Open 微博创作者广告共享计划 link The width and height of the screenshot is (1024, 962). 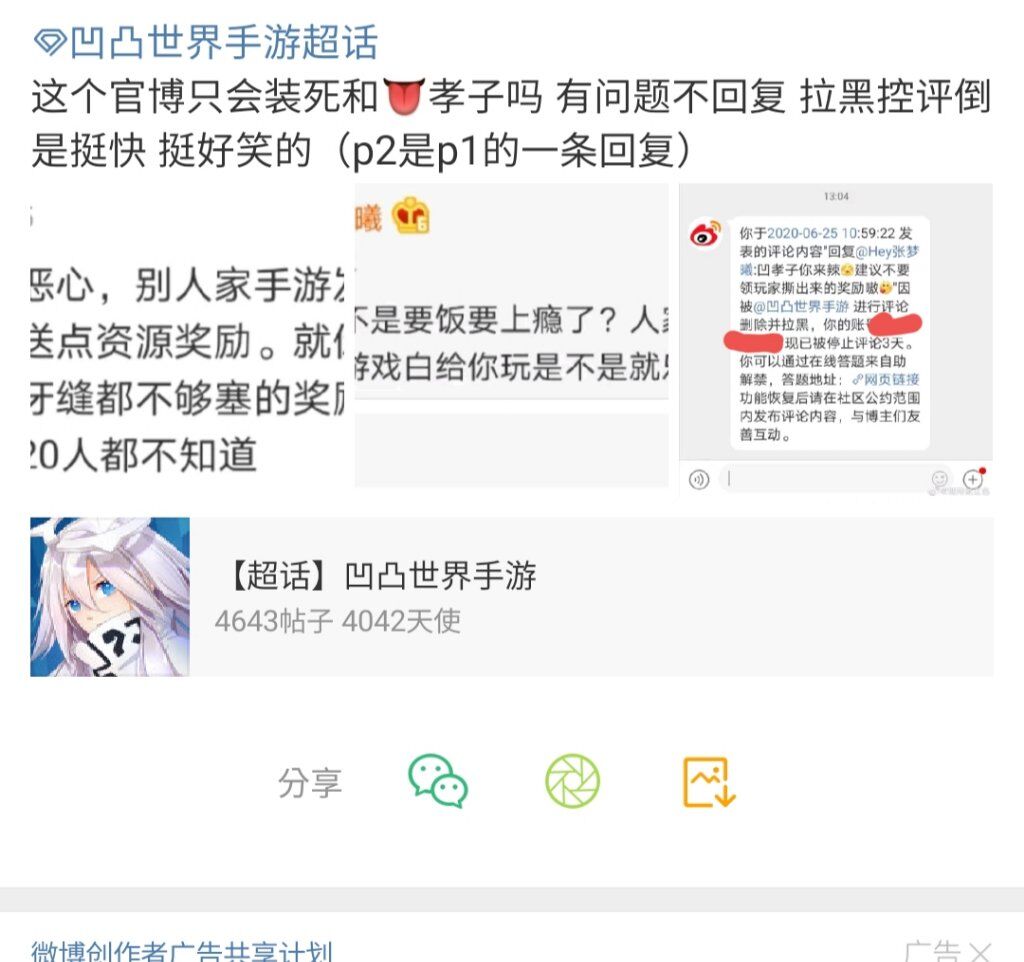[182, 951]
